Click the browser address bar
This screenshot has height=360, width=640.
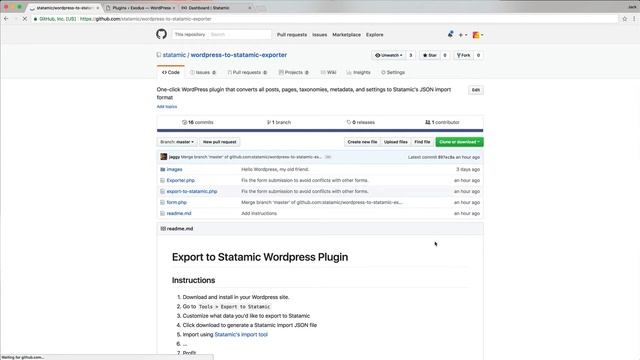327,19
